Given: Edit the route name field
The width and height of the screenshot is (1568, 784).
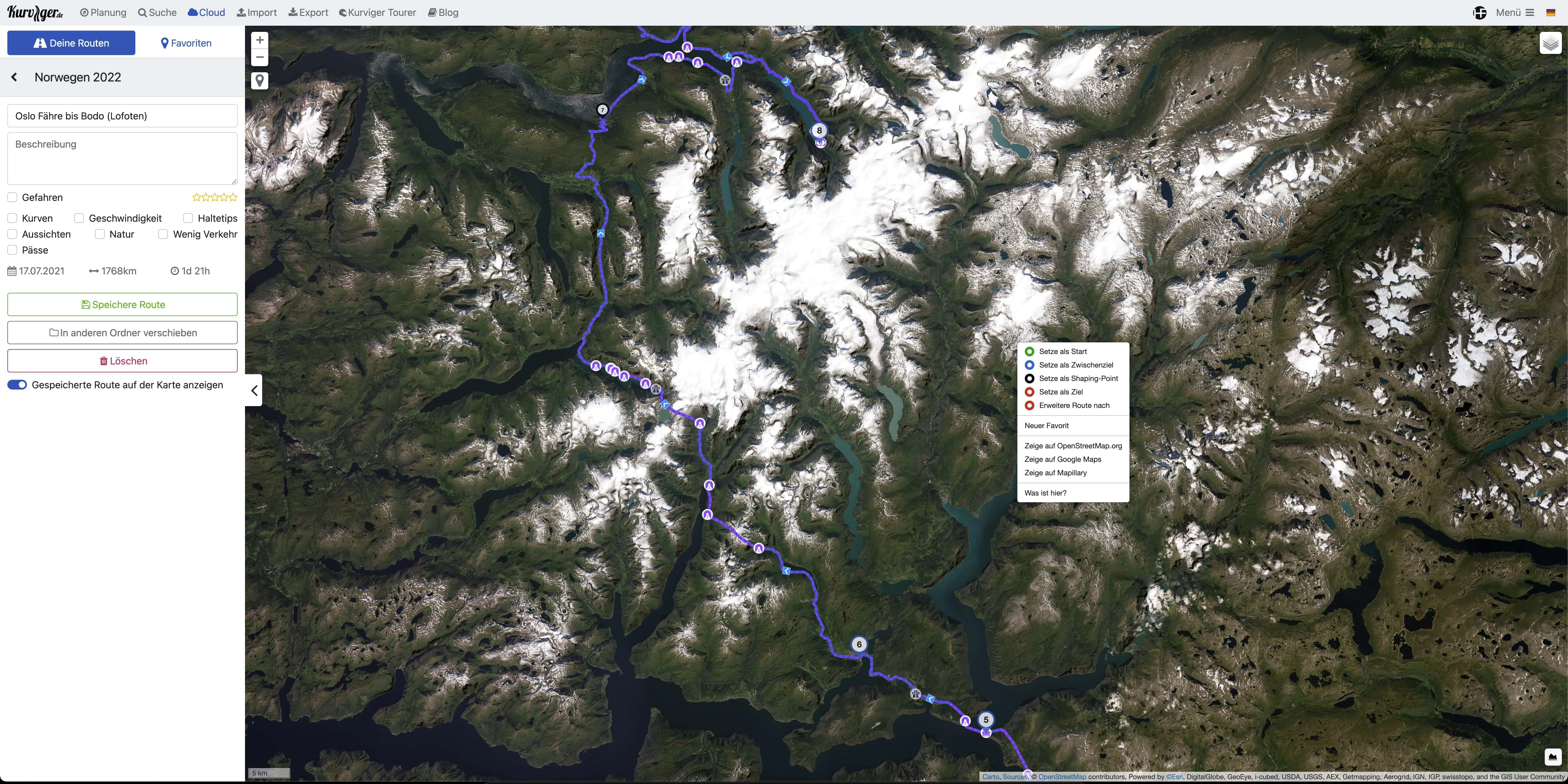Looking at the screenshot, I should [123, 116].
